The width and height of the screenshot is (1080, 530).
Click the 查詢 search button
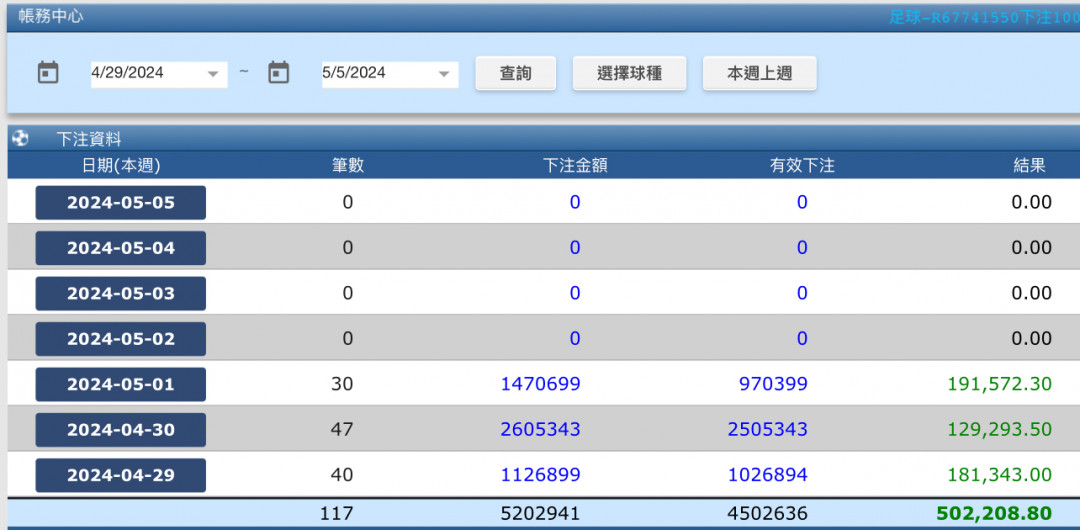point(515,73)
